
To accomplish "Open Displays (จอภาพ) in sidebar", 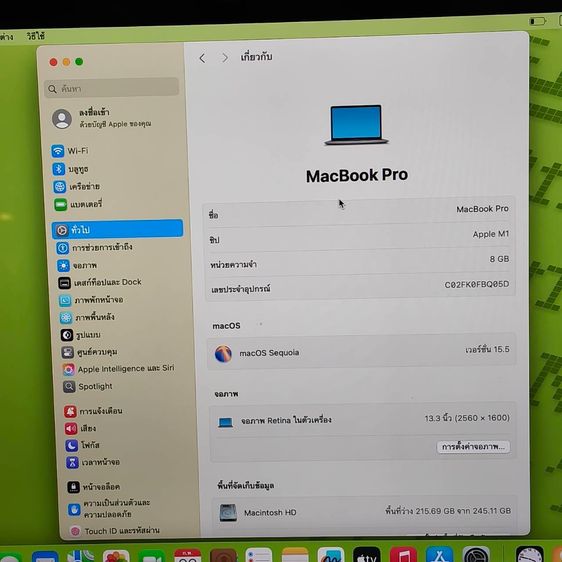I will point(77,265).
